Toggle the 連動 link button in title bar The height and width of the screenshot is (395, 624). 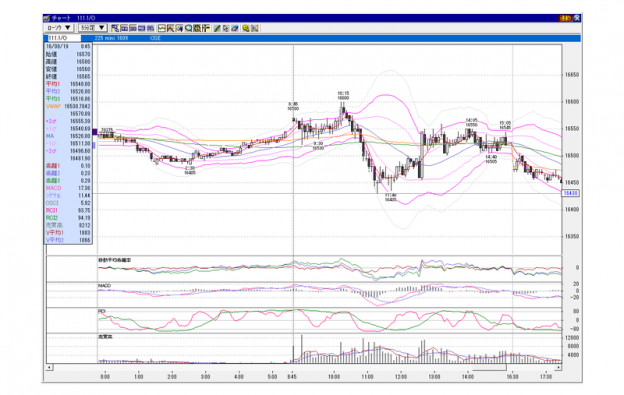tap(565, 18)
